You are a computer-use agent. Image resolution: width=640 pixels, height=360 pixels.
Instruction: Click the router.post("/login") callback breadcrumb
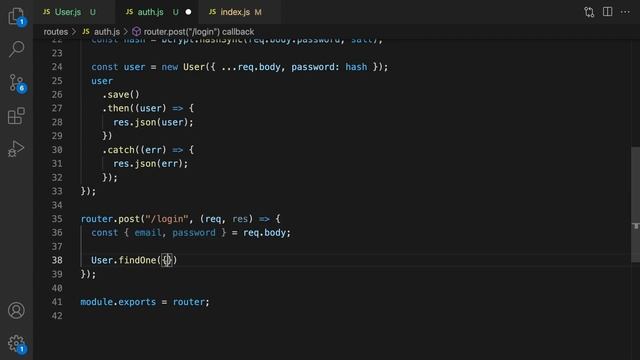pyautogui.click(x=199, y=32)
